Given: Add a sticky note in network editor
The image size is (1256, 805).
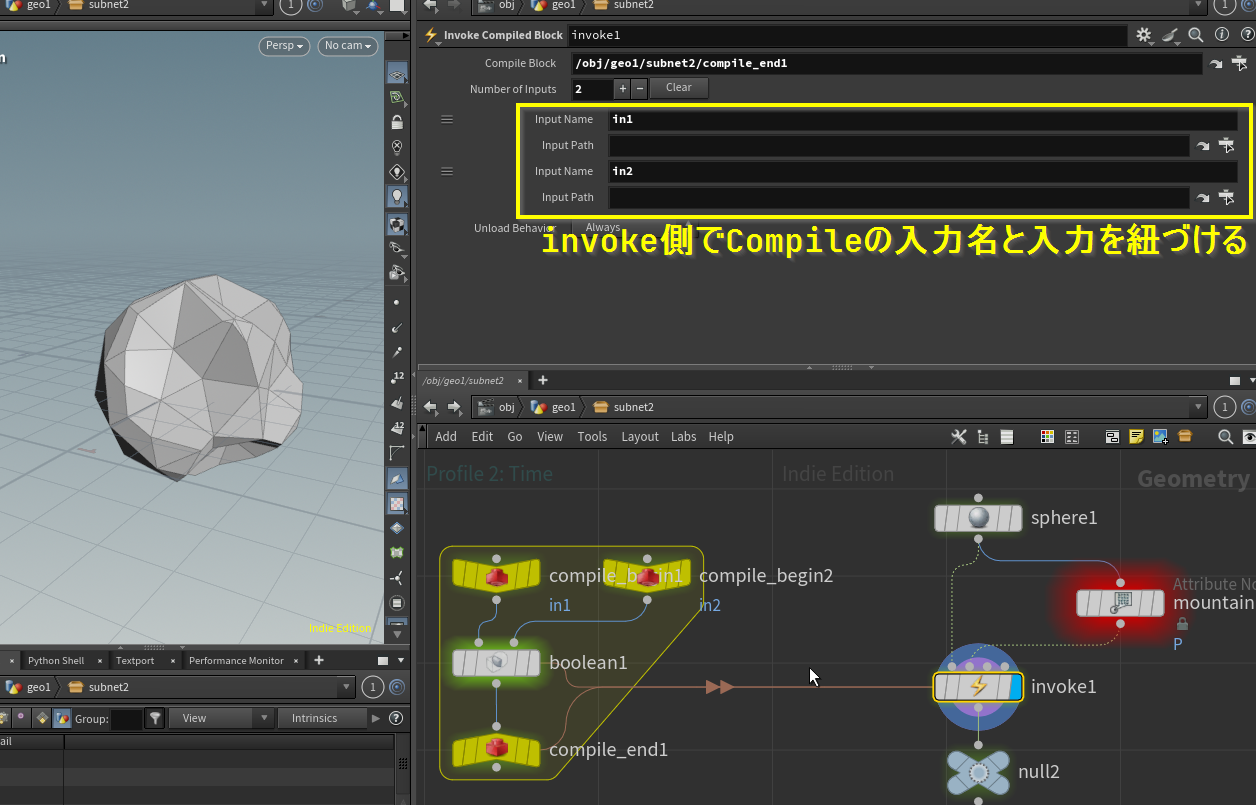Looking at the screenshot, I should click(x=1136, y=437).
